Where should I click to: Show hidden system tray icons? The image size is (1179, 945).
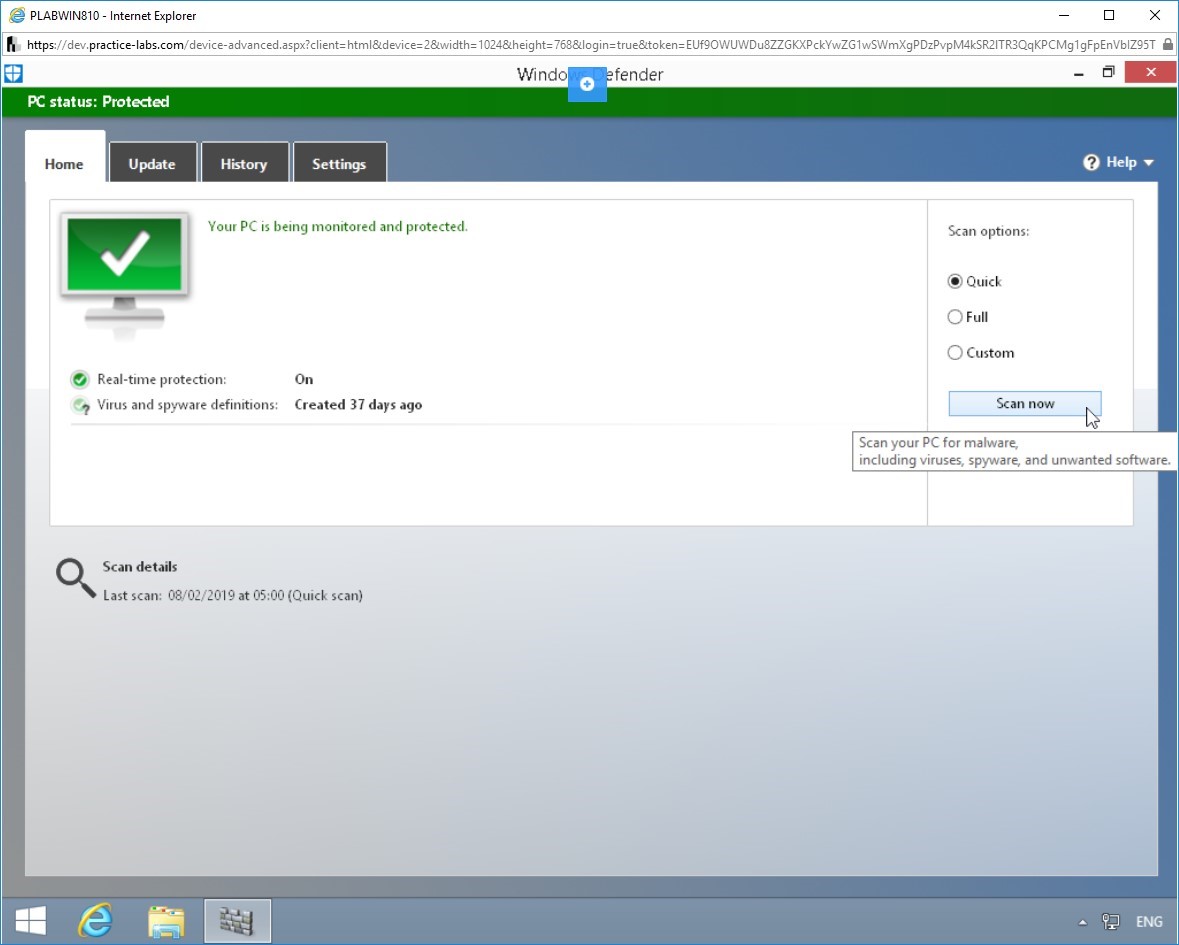tap(1082, 922)
